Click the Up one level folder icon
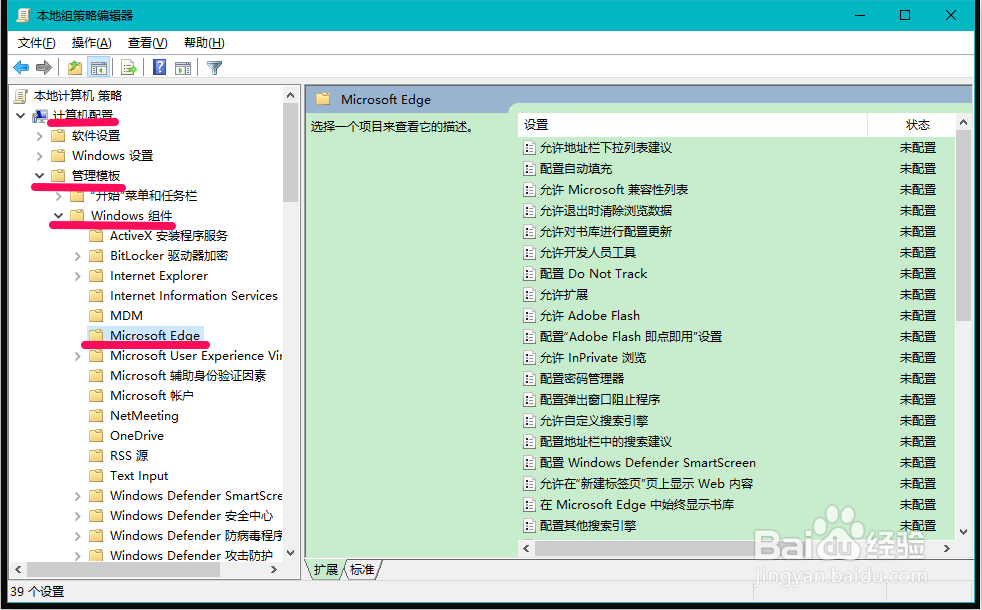The image size is (982, 610). pos(75,68)
